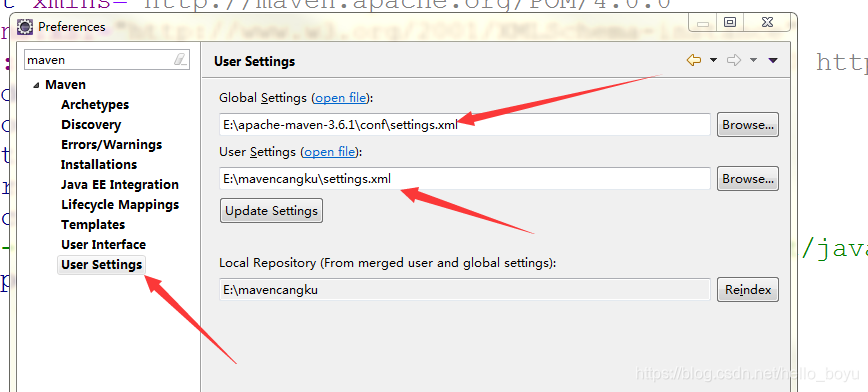Go back using the yellow arrow
The image size is (868, 392).
[694, 60]
